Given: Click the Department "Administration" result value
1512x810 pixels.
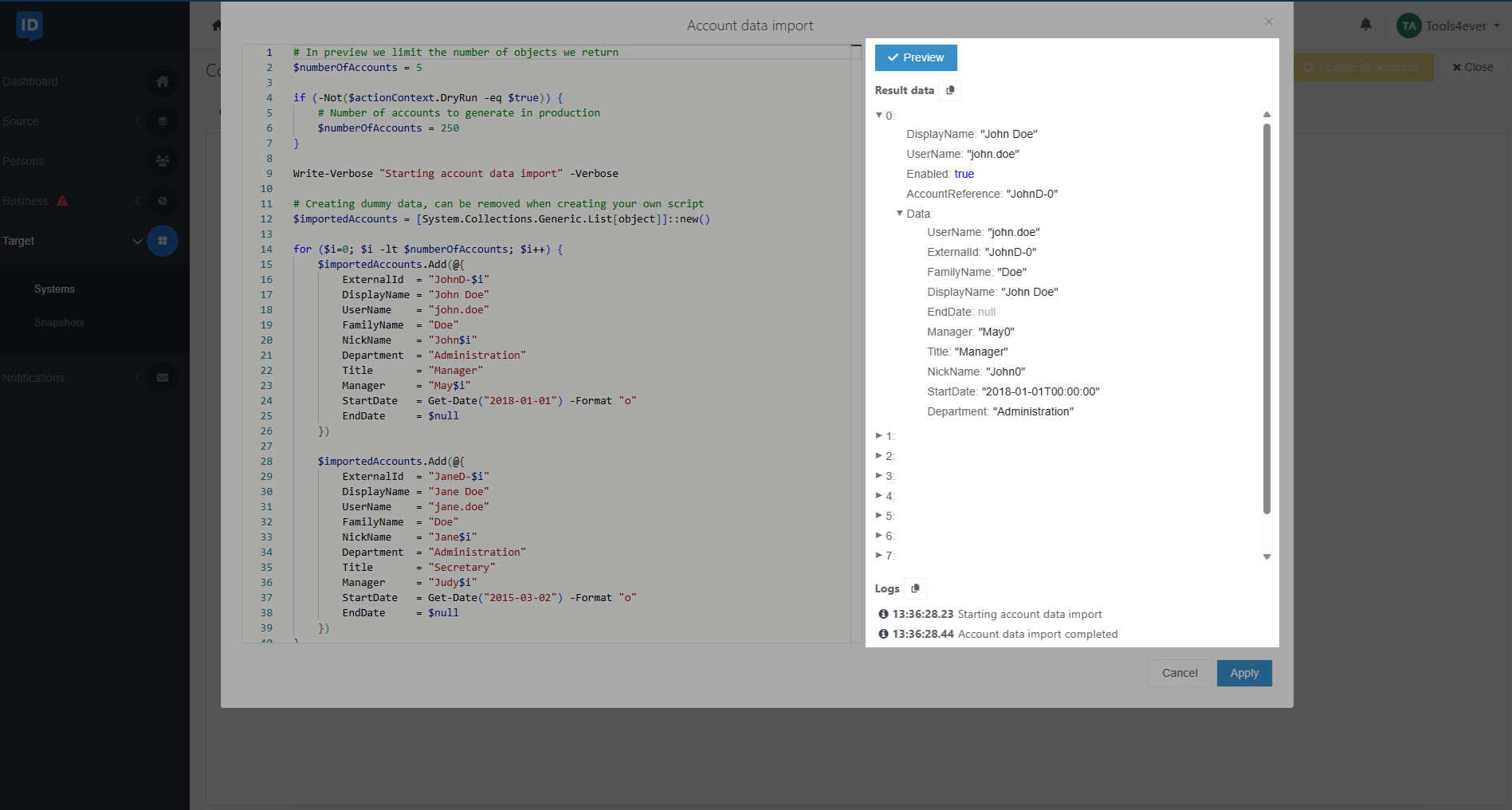Looking at the screenshot, I should point(1033,411).
